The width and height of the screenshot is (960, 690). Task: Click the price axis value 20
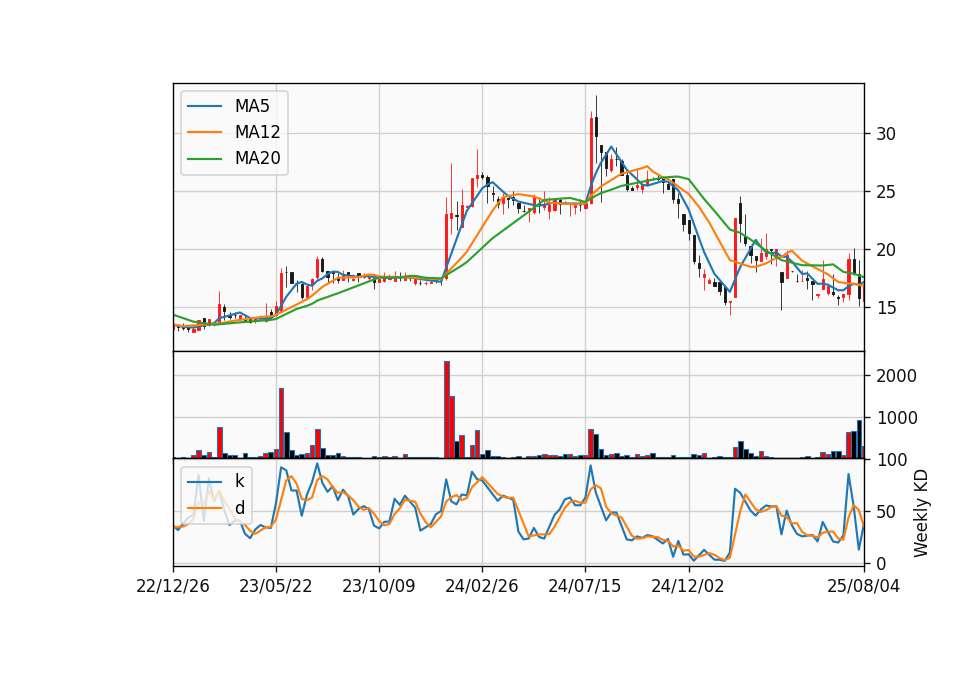886,250
